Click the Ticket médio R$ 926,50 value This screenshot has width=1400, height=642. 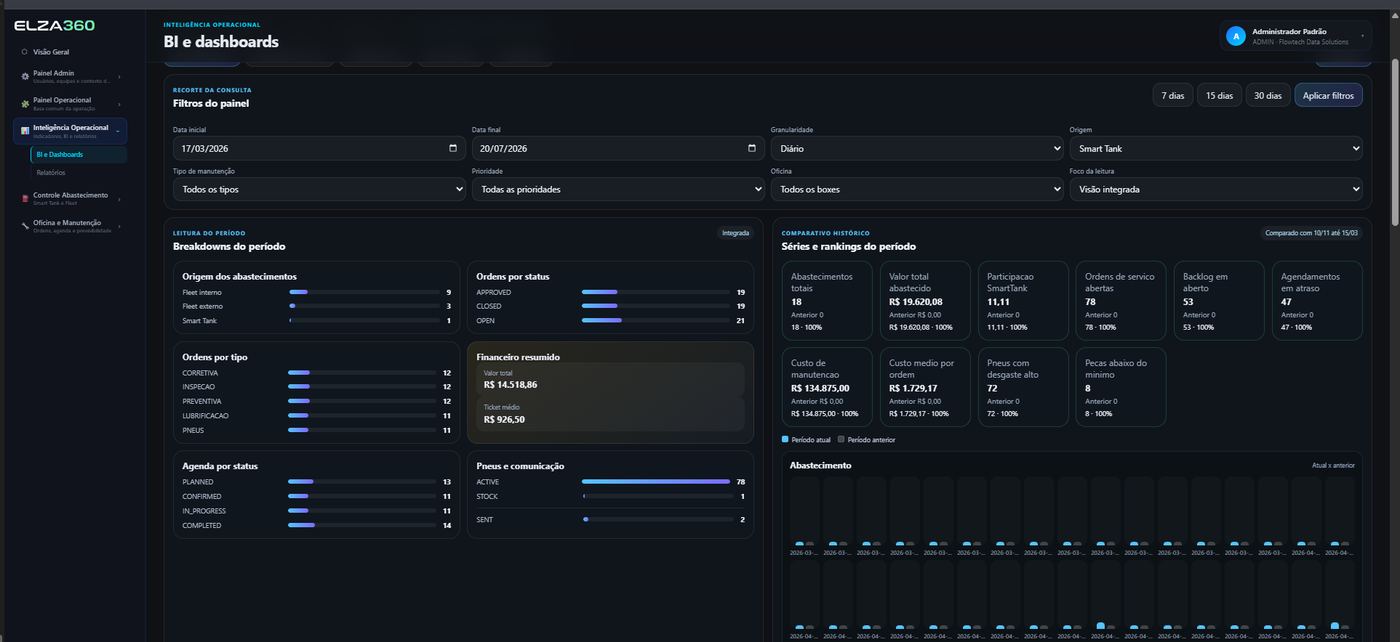(504, 420)
